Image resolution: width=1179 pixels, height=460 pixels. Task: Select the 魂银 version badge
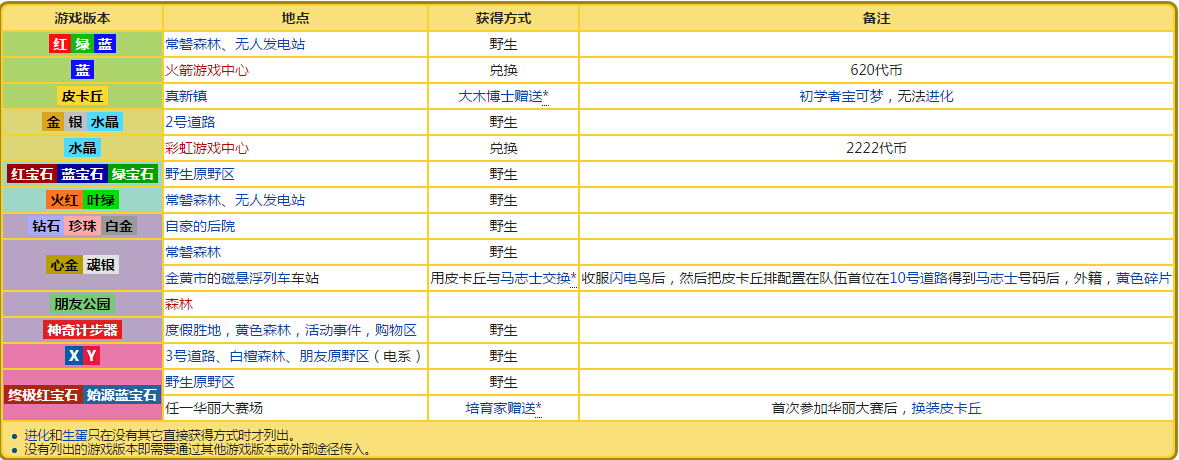click(101, 265)
